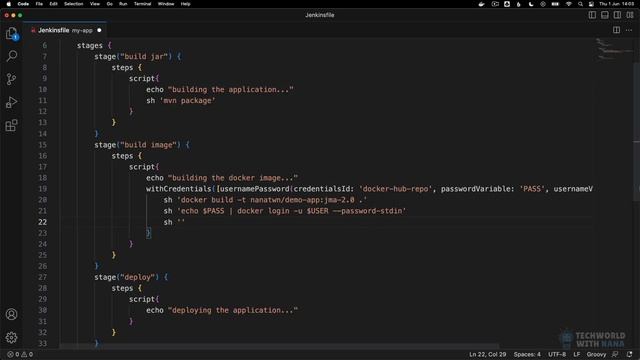Toggle bottom panel layout icon
Screen dimensions: 640x360
click(x=605, y=15)
